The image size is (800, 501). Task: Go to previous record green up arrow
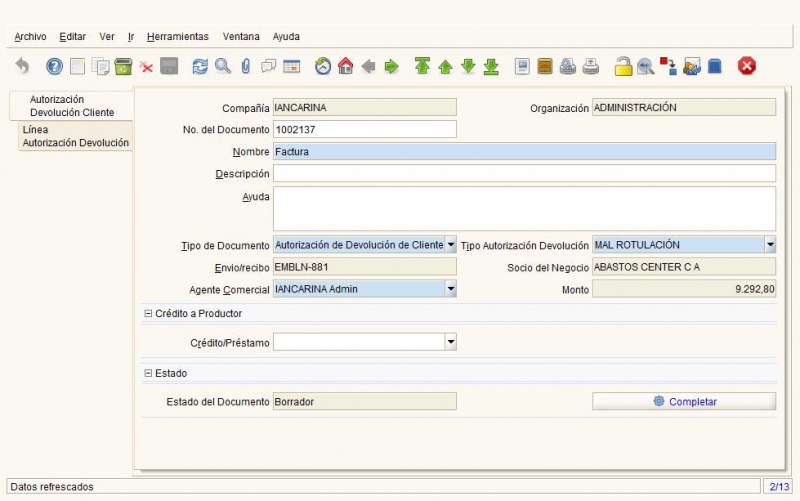(445, 66)
